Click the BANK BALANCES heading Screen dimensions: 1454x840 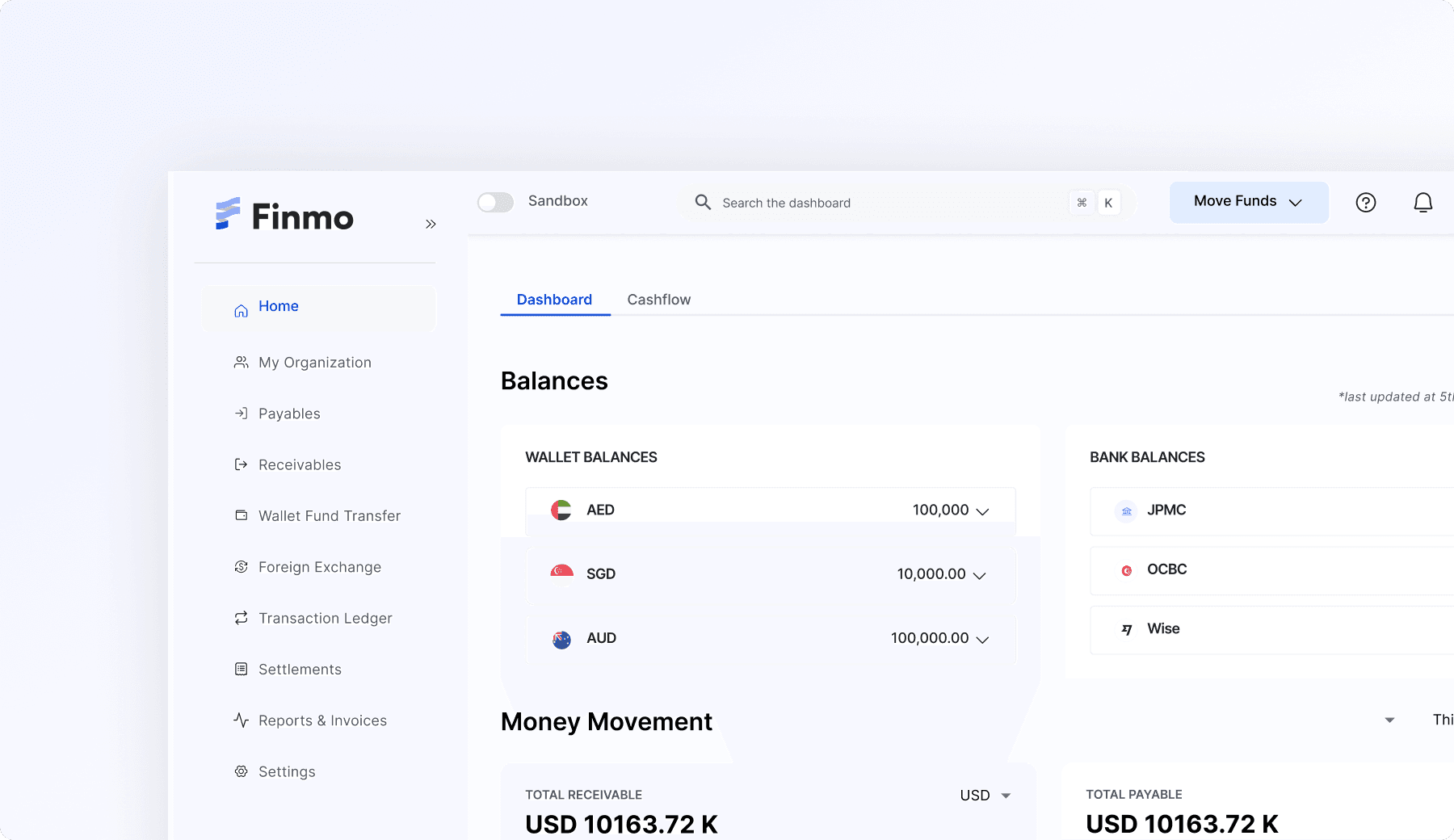point(1147,457)
